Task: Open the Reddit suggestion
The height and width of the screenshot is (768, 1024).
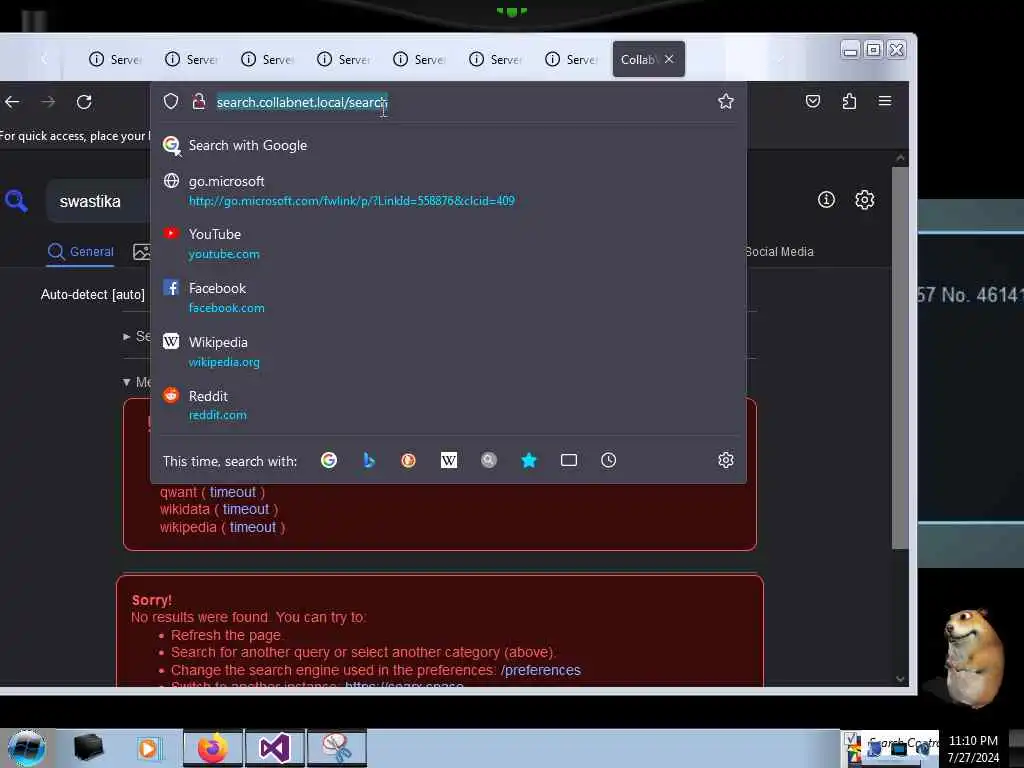Action: click(x=448, y=405)
